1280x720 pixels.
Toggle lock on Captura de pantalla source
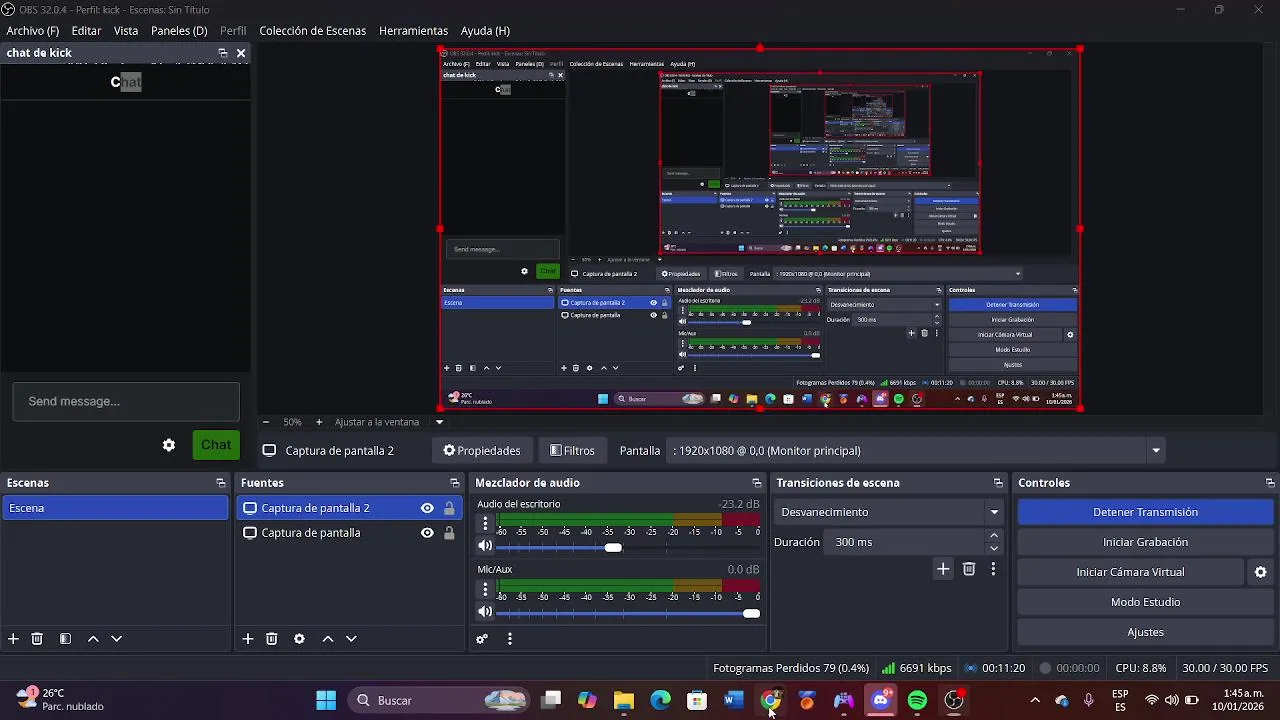point(449,533)
